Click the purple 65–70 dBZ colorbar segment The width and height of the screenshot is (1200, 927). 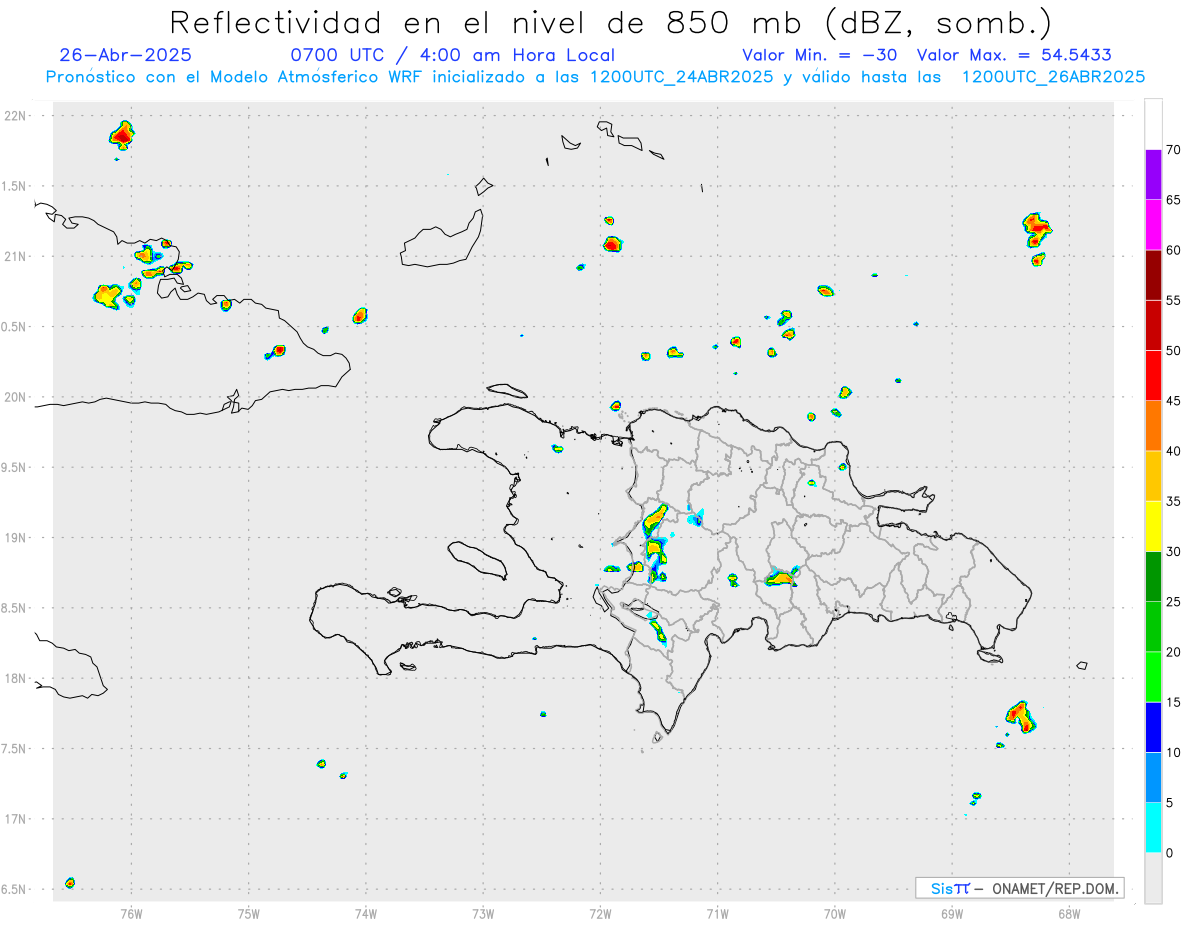[x=1153, y=174]
